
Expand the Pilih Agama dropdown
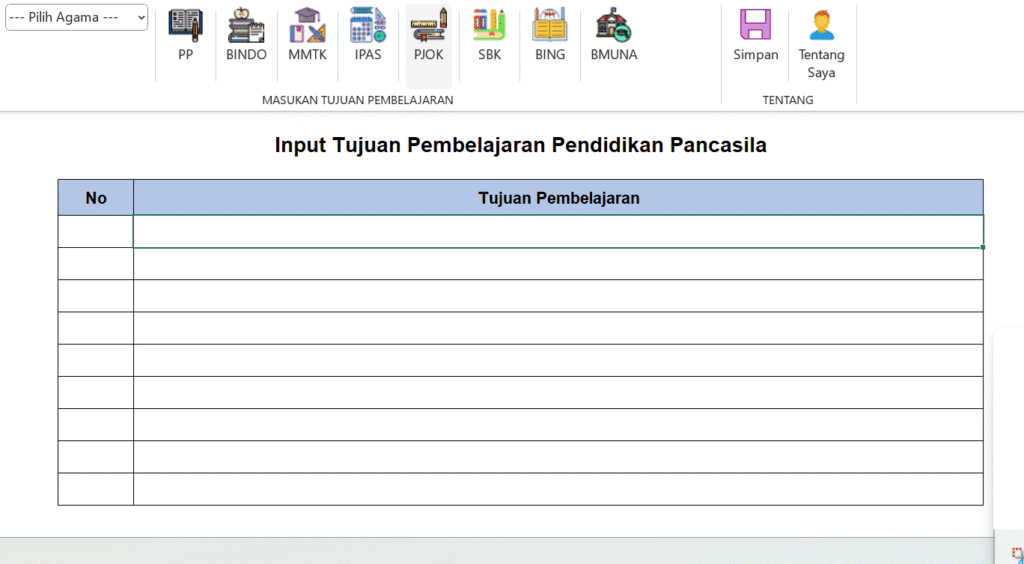point(77,17)
